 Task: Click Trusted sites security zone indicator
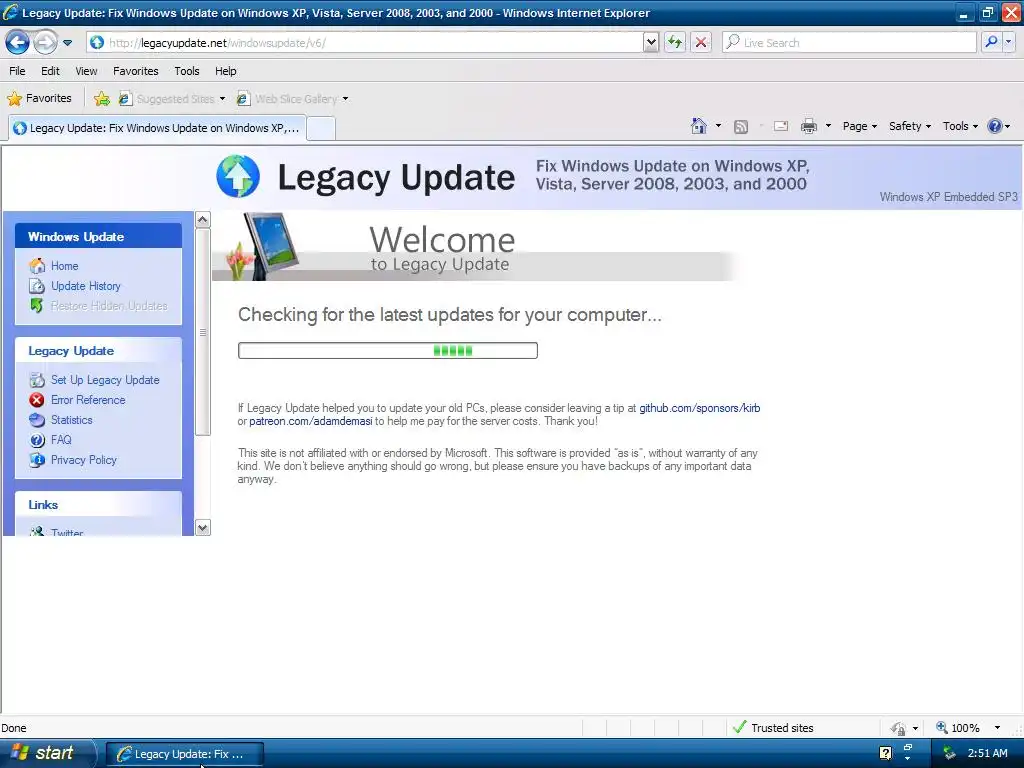pos(774,728)
